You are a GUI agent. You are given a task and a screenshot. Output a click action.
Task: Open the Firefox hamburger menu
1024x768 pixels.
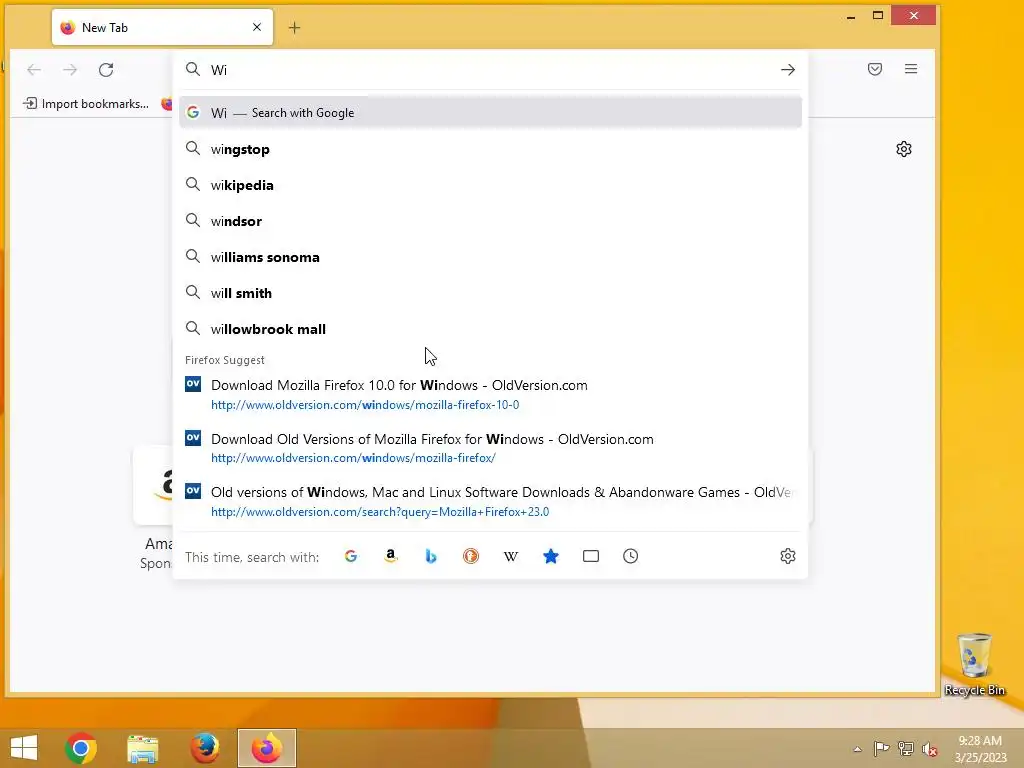[911, 69]
